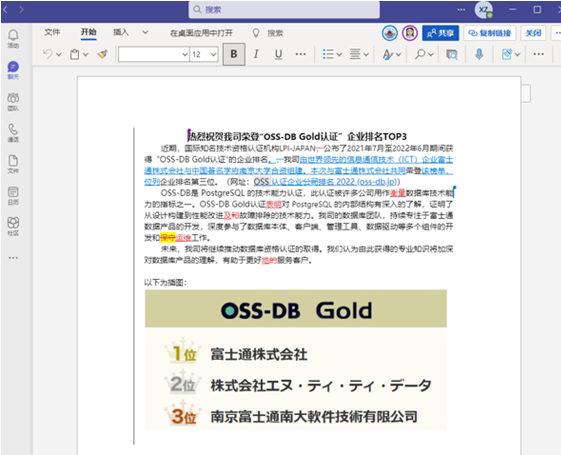Click the ribbon 搜索 search field
This screenshot has height=455, width=561.
[x=275, y=33]
